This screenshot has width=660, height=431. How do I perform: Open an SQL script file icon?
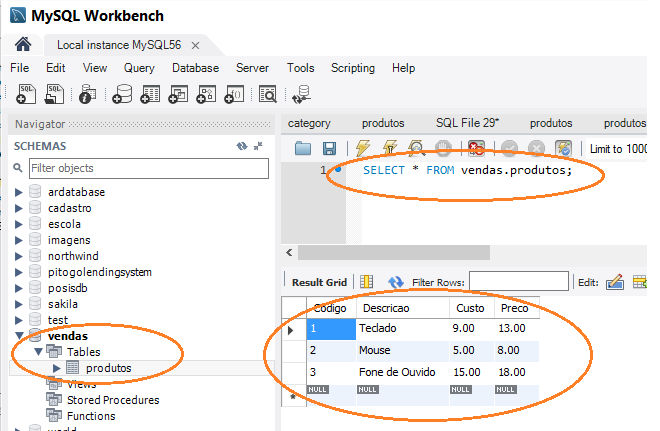[x=54, y=93]
